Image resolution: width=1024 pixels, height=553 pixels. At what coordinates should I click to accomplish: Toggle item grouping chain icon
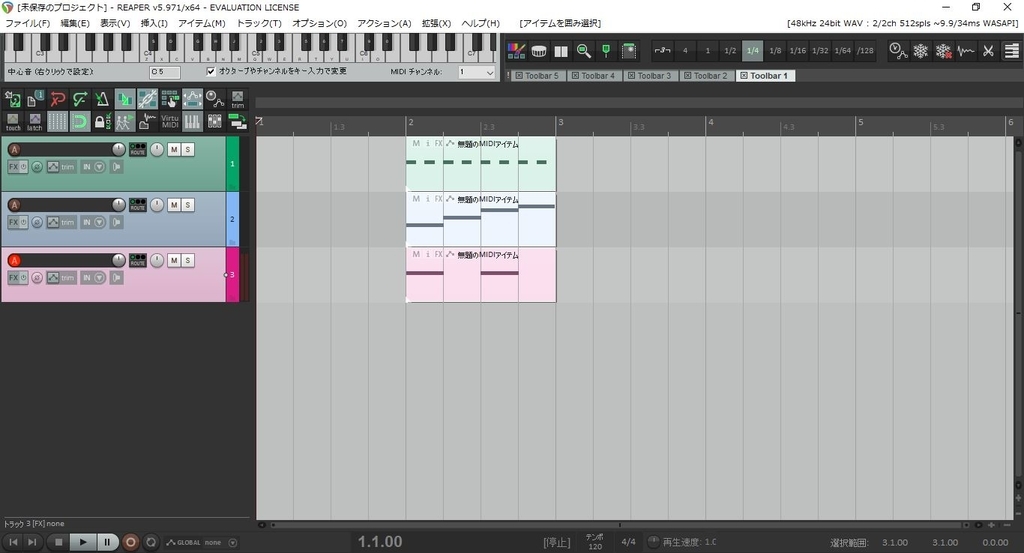click(x=147, y=99)
